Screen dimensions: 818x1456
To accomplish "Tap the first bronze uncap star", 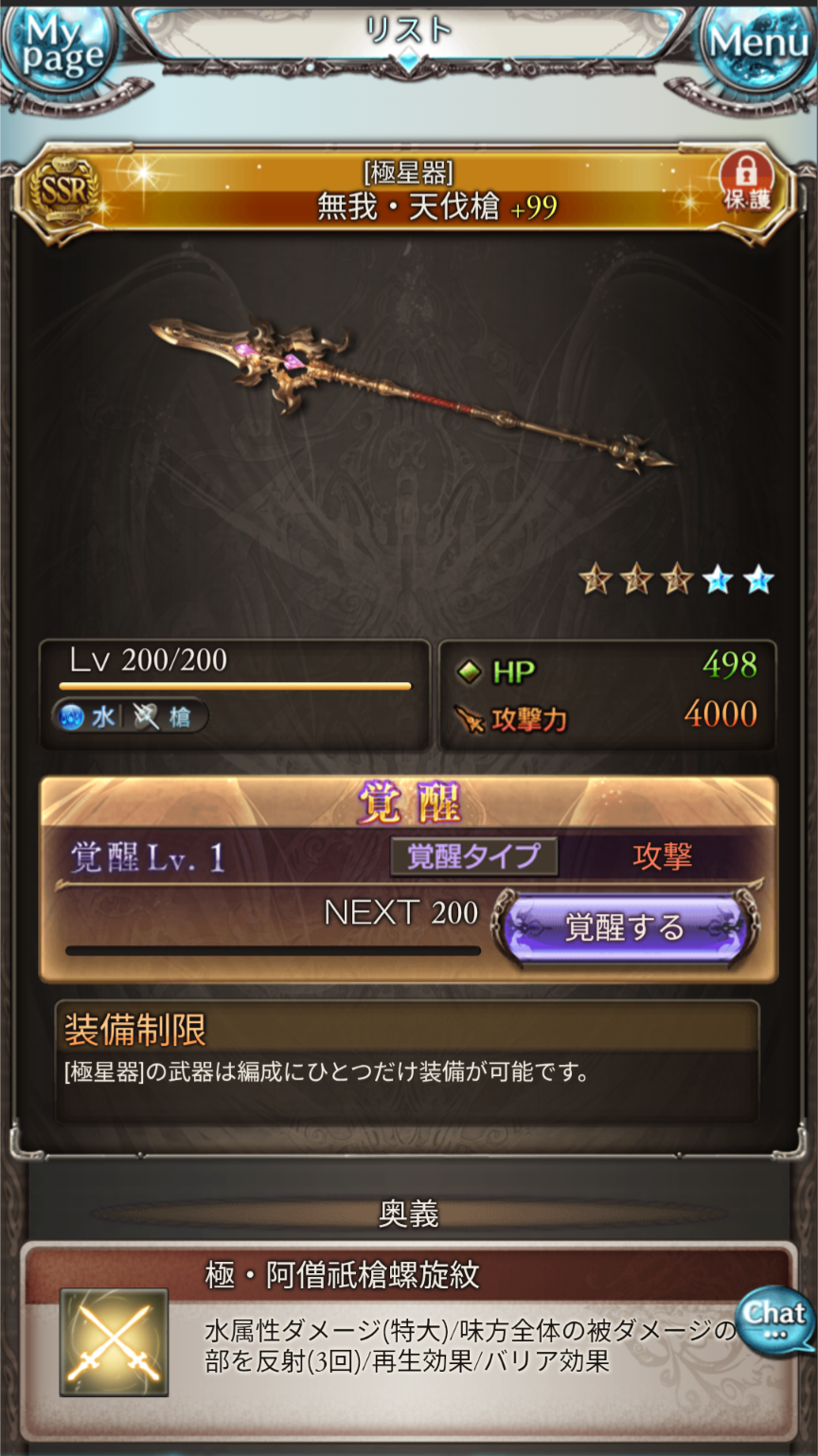I will pos(595,580).
